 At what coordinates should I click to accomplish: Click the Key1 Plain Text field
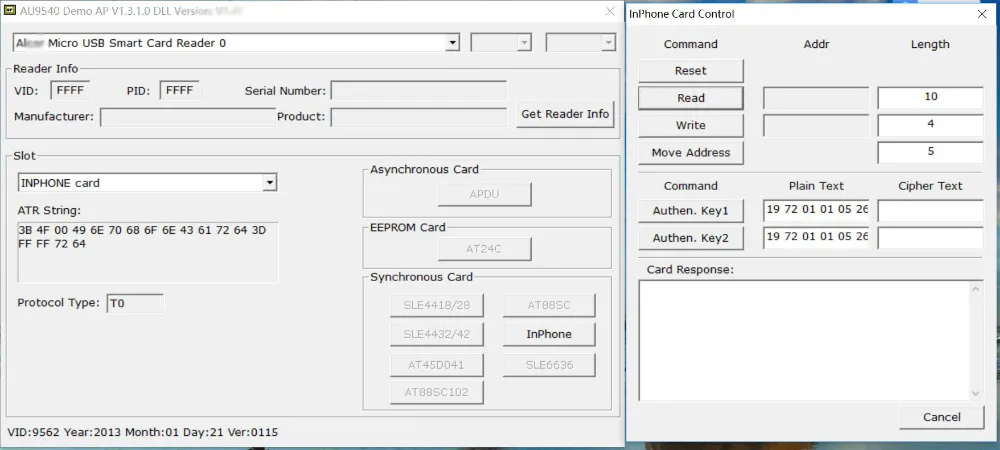tap(816, 211)
